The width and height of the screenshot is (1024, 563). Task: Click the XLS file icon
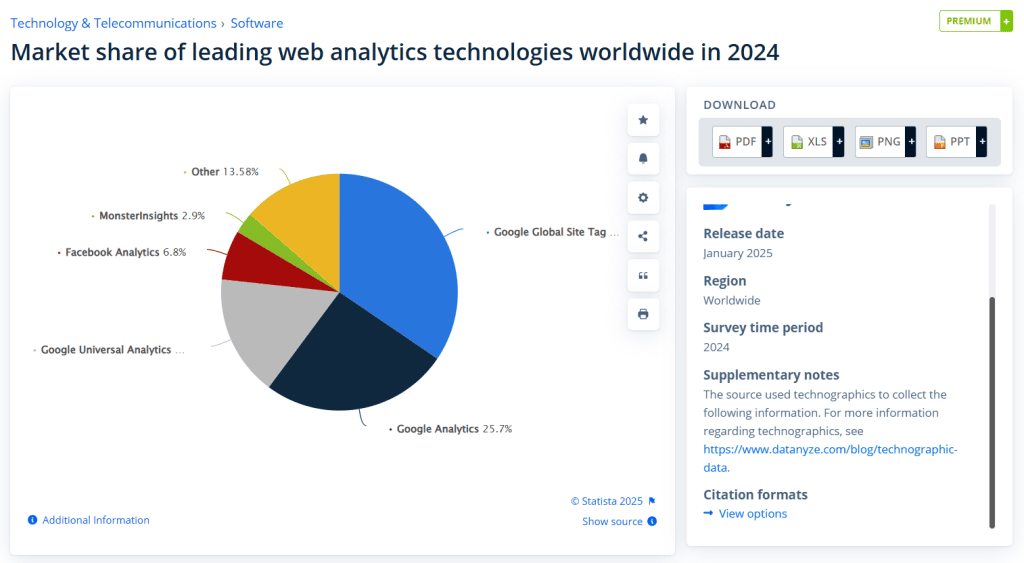click(797, 142)
